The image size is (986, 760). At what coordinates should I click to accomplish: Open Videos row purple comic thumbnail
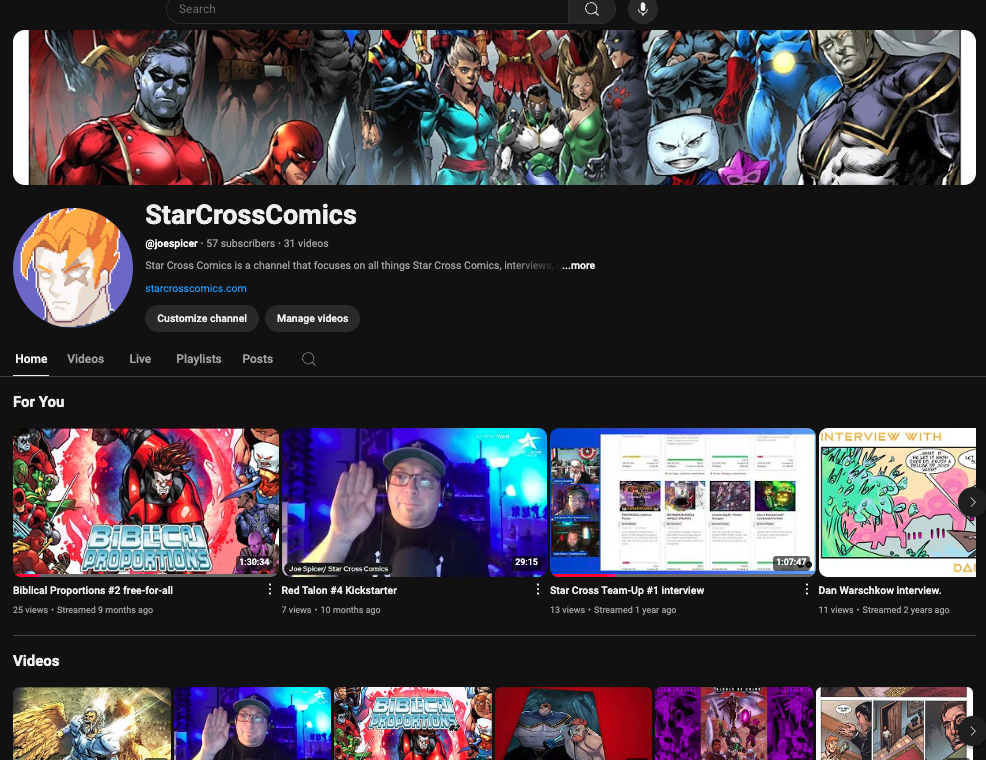tap(734, 724)
